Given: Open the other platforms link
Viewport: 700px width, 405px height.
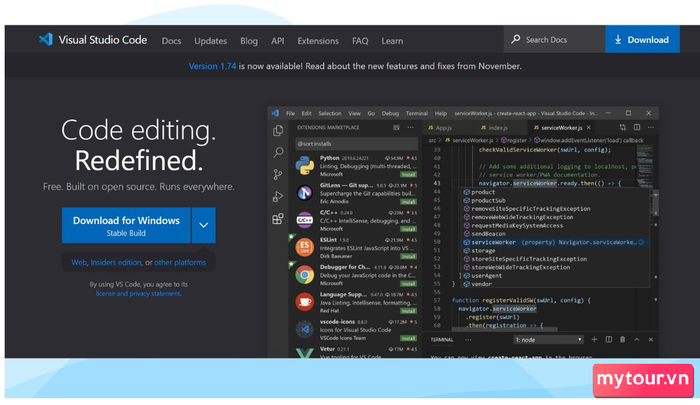Looking at the screenshot, I should coord(180,263).
